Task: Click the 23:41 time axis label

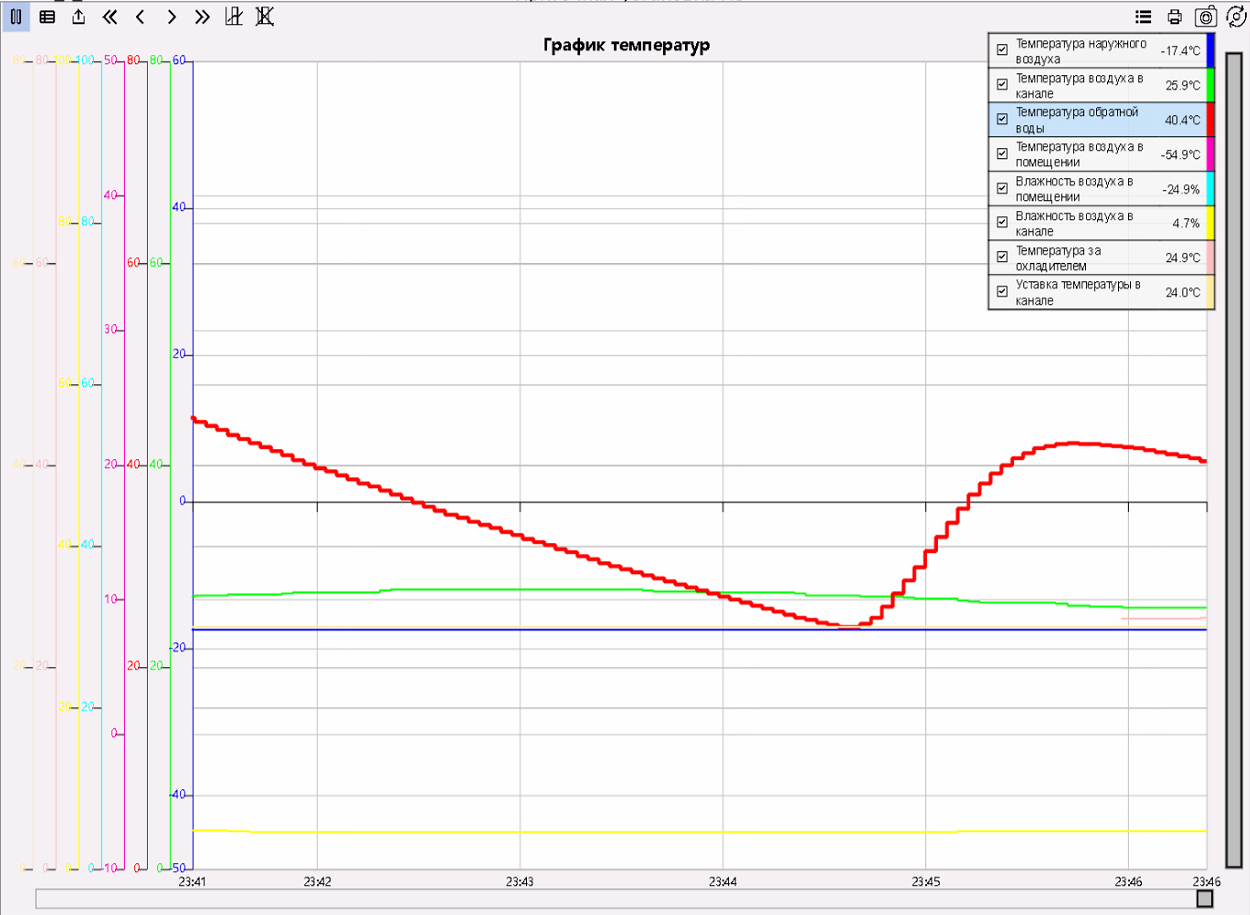Action: pos(192,881)
